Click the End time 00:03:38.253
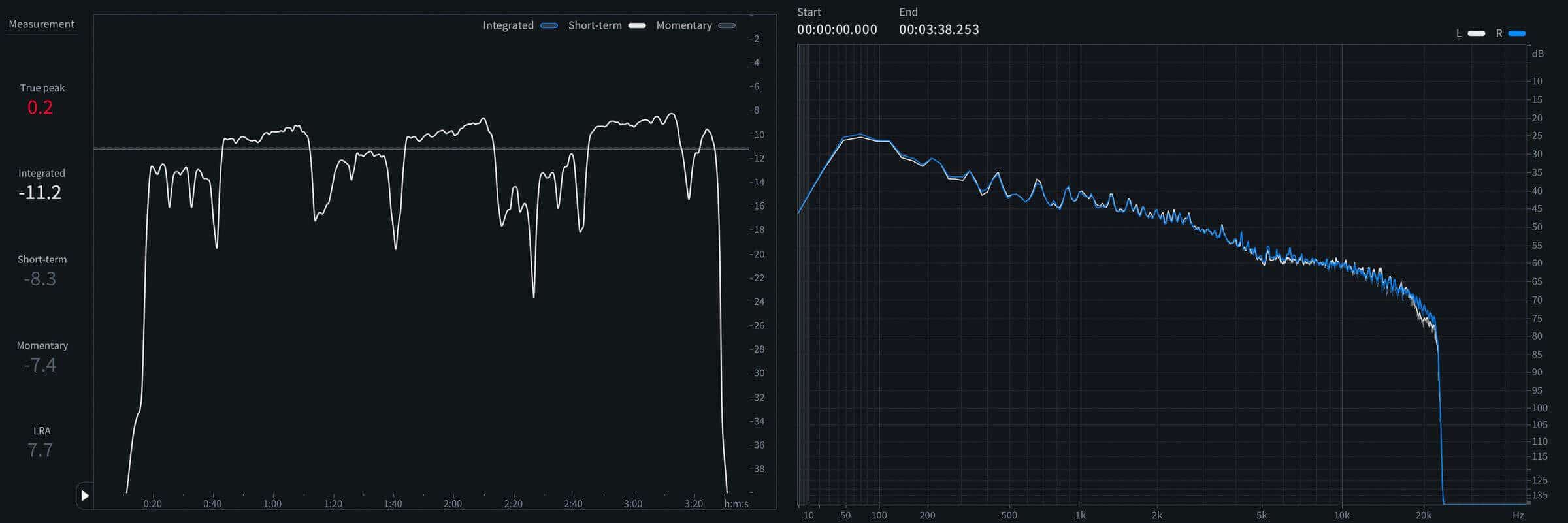This screenshot has width=1568, height=523. pos(939,29)
